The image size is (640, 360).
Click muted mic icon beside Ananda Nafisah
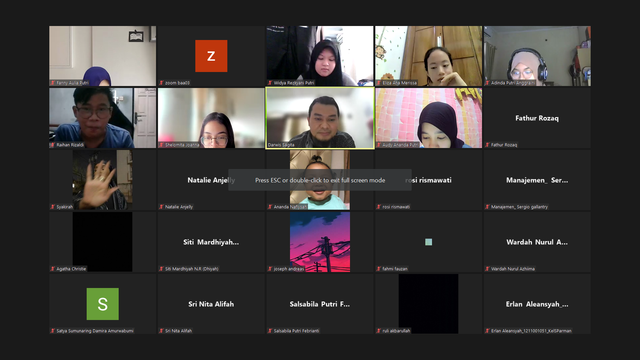(x=270, y=207)
